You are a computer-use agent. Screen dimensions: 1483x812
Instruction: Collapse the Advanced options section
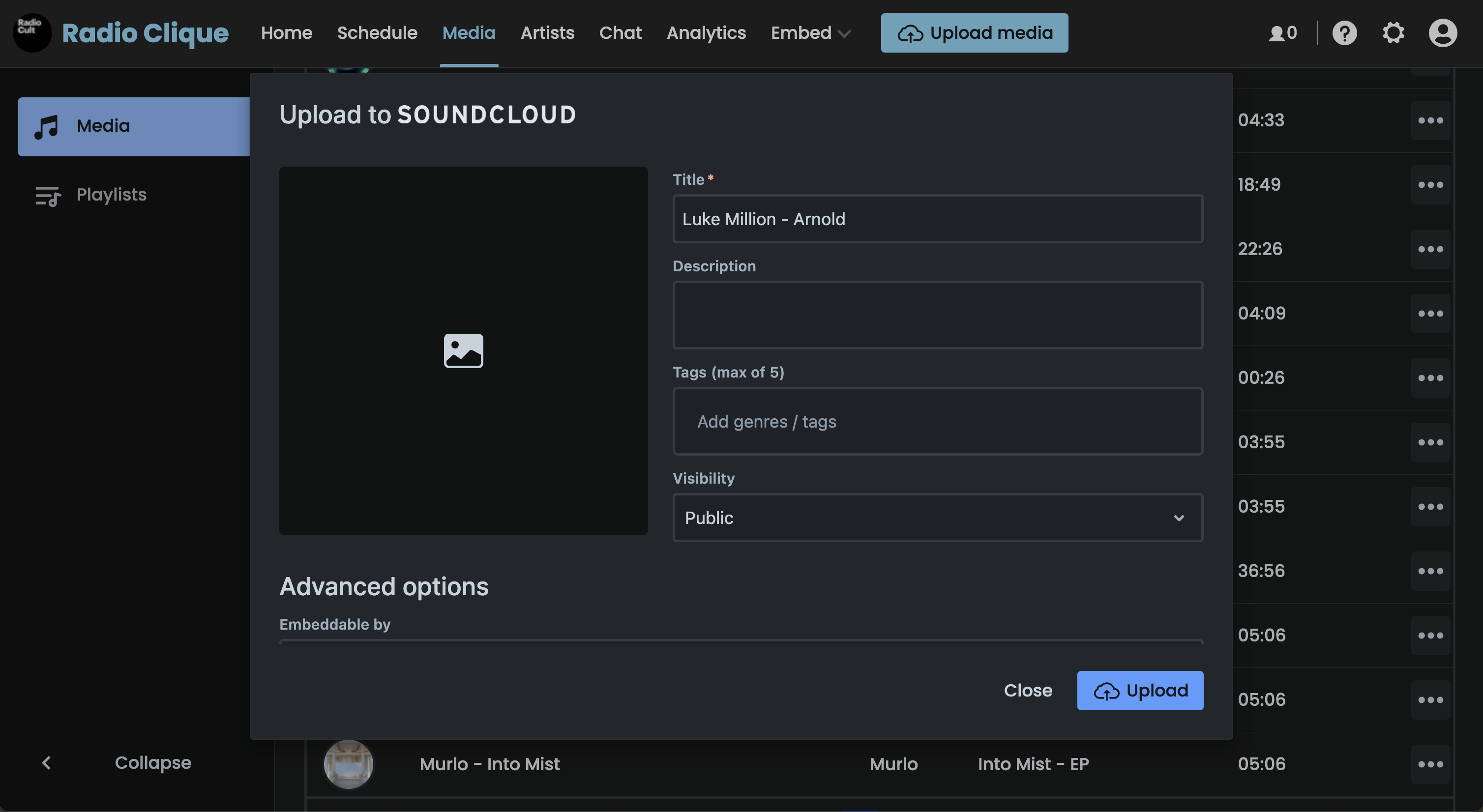(x=383, y=585)
